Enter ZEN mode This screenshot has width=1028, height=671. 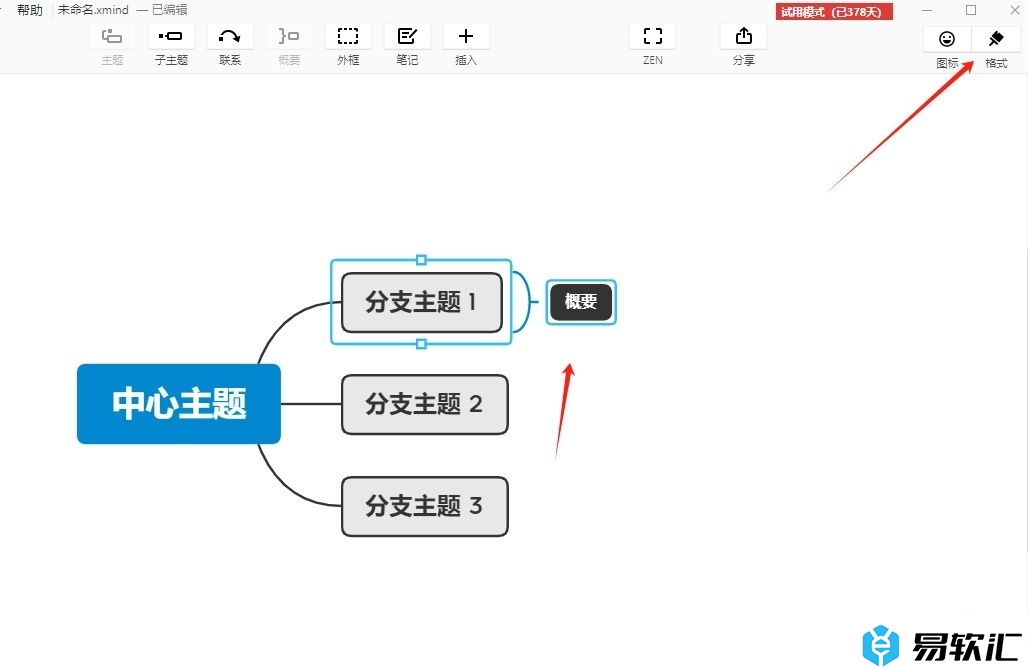tap(652, 37)
